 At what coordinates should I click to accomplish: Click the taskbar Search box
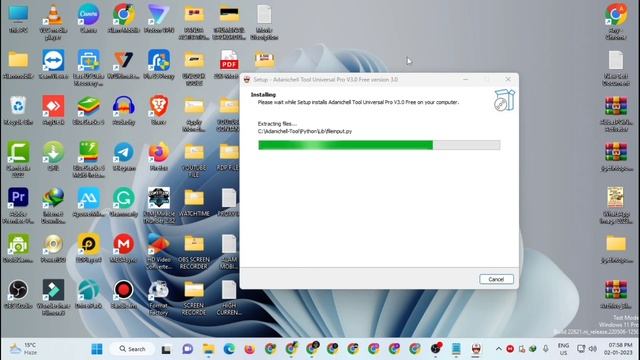click(x=133, y=349)
